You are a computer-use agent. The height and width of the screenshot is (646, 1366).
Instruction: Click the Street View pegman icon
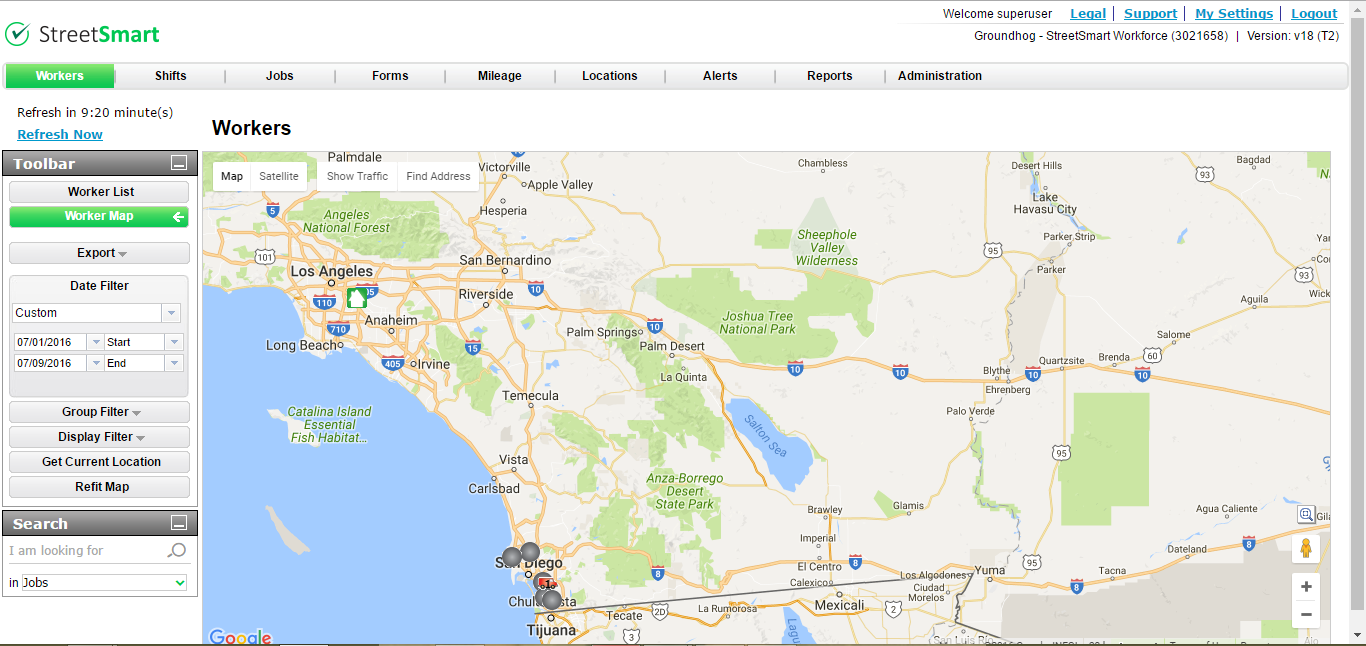coord(1305,549)
